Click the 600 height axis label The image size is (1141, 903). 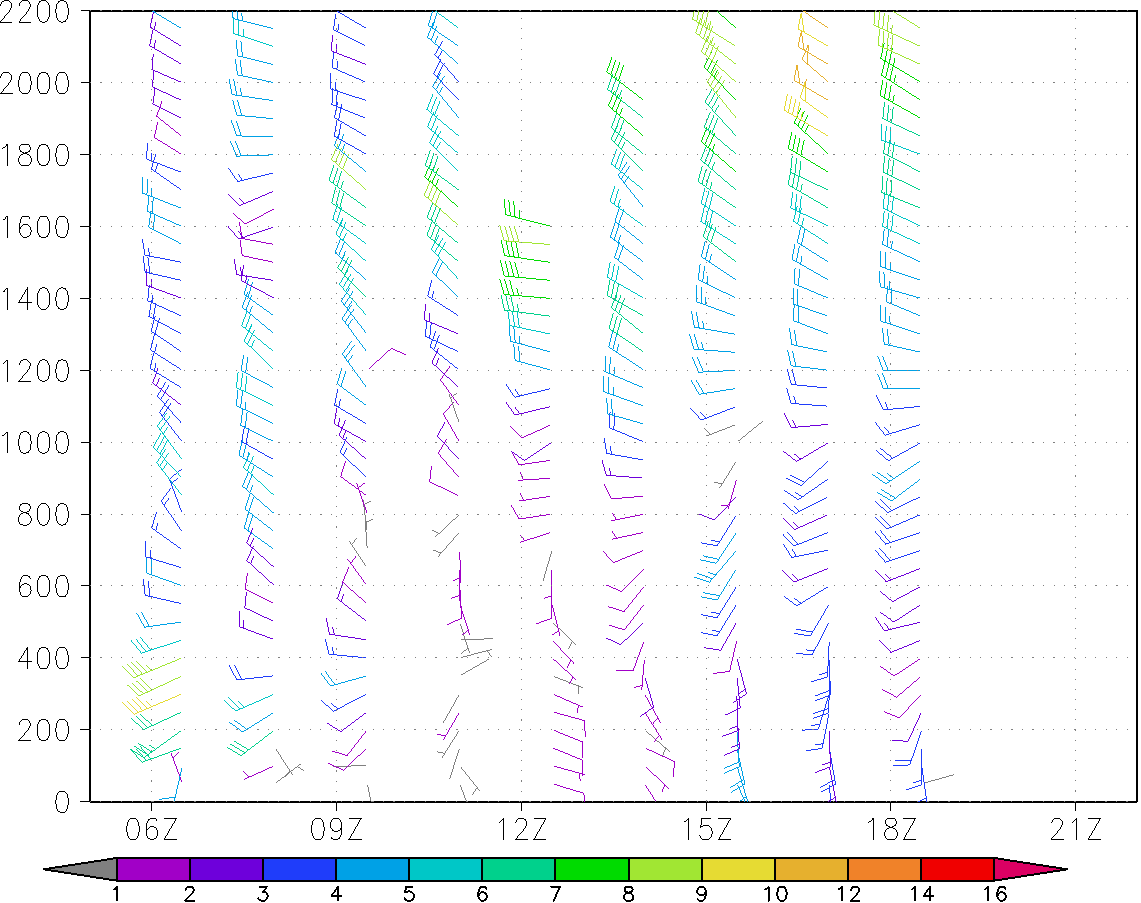[x=44, y=586]
